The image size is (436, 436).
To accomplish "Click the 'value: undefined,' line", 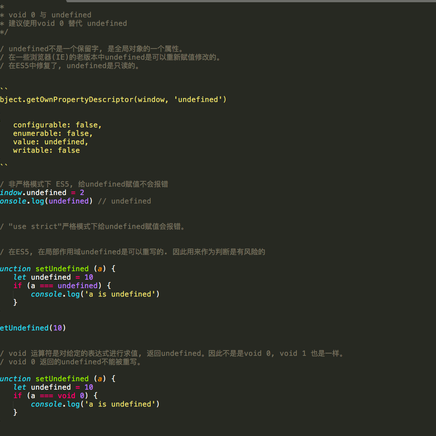I will tap(51, 142).
